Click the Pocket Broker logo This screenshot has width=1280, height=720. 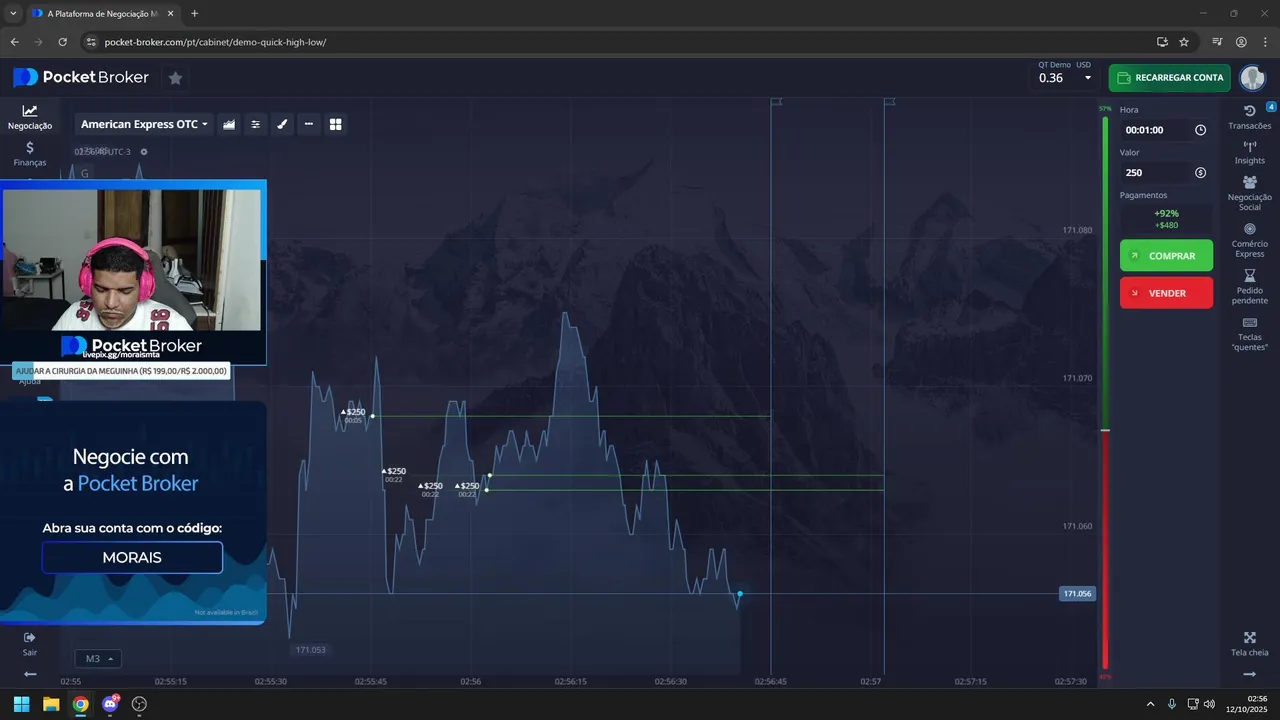81,77
